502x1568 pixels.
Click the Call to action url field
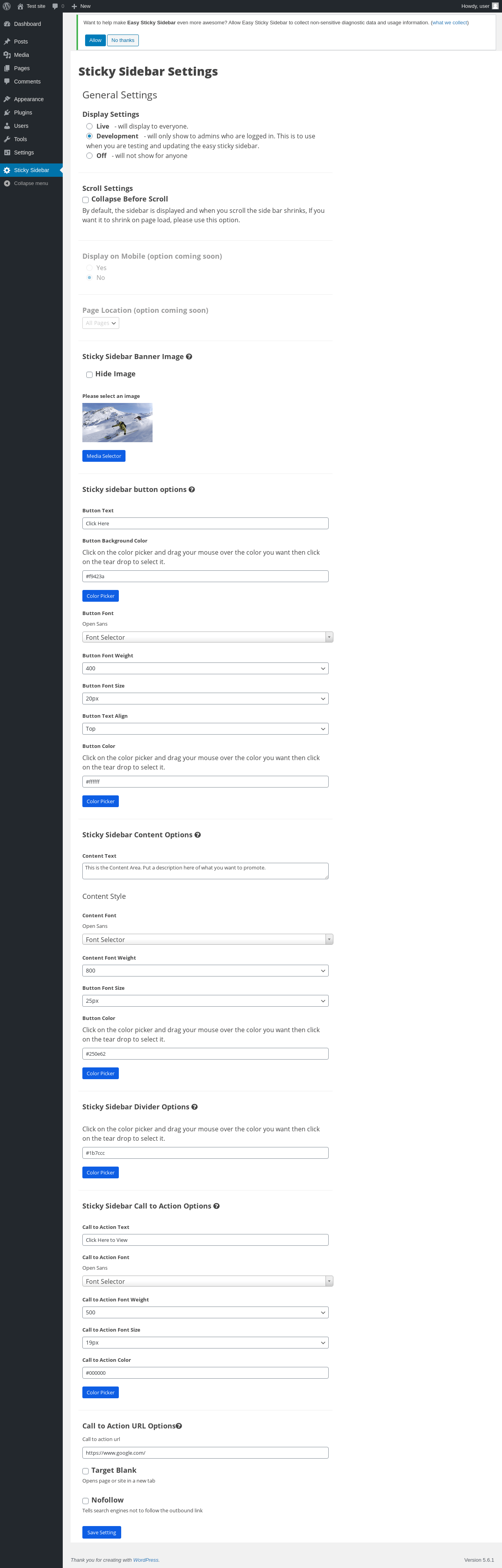coord(205,1452)
